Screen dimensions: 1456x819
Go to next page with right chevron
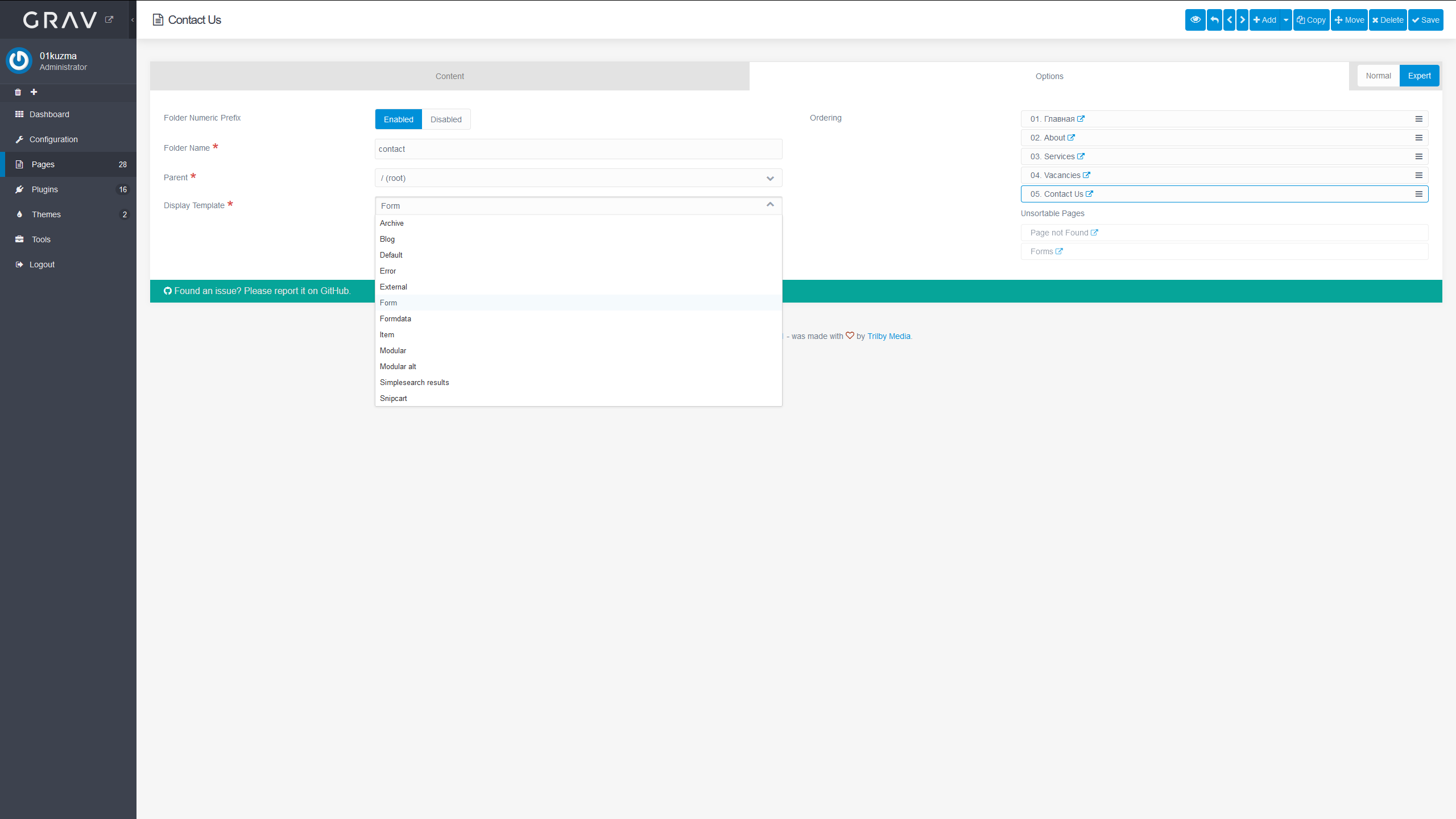point(1242,20)
